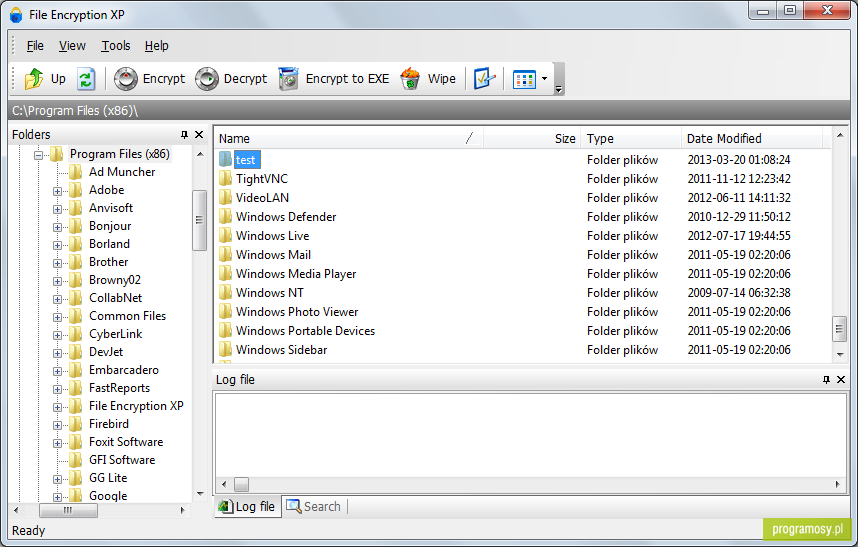Expand the Embarcadero folder node
Viewport: 858px width, 547px height.
(57, 371)
